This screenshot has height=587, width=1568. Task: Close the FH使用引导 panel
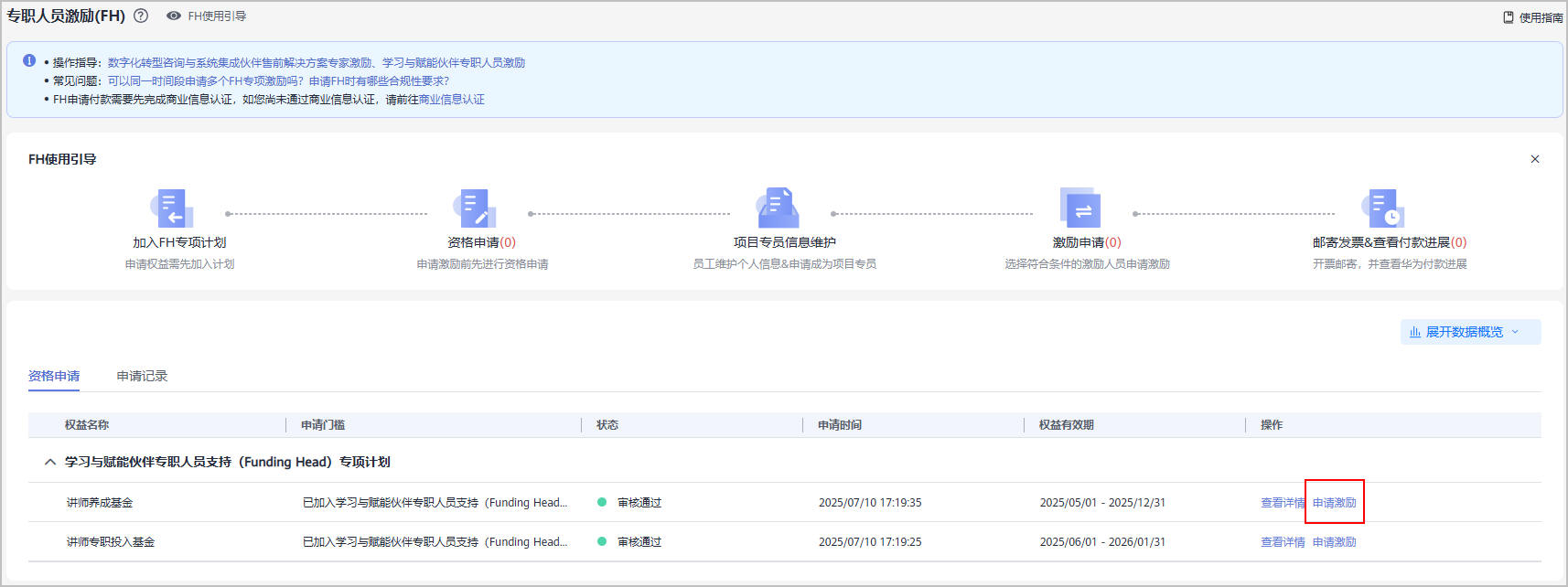click(x=1535, y=159)
